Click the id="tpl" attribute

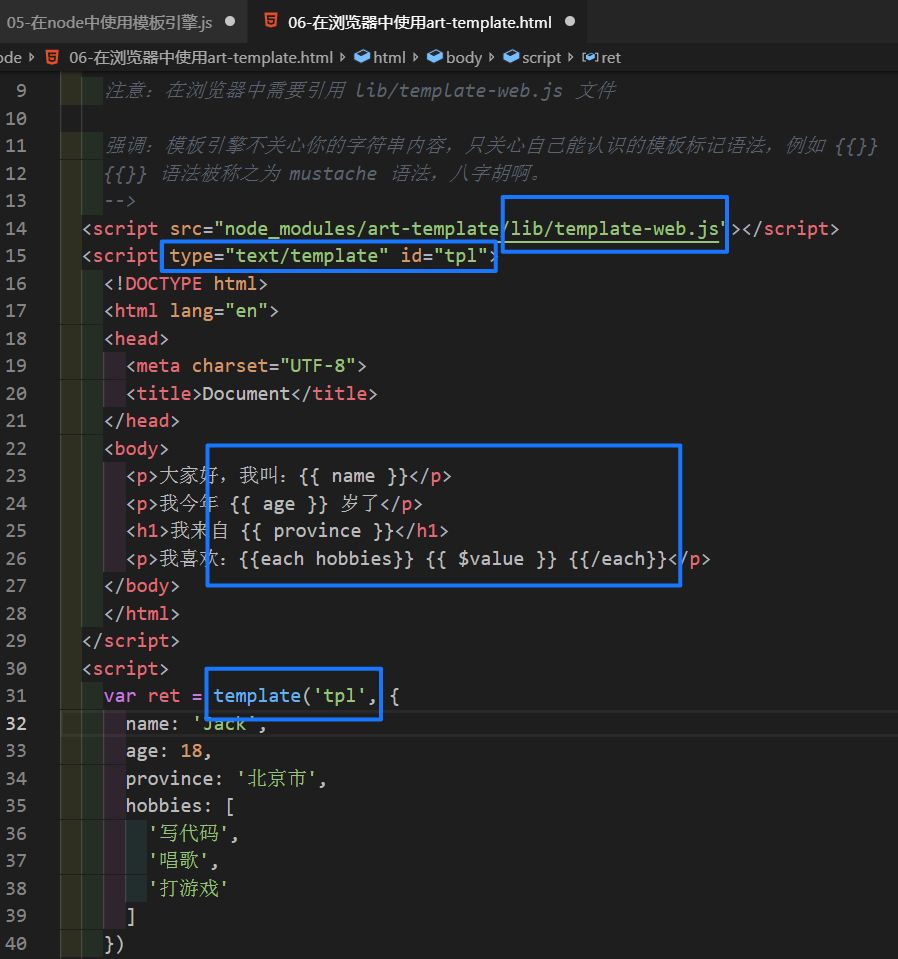[x=444, y=256]
